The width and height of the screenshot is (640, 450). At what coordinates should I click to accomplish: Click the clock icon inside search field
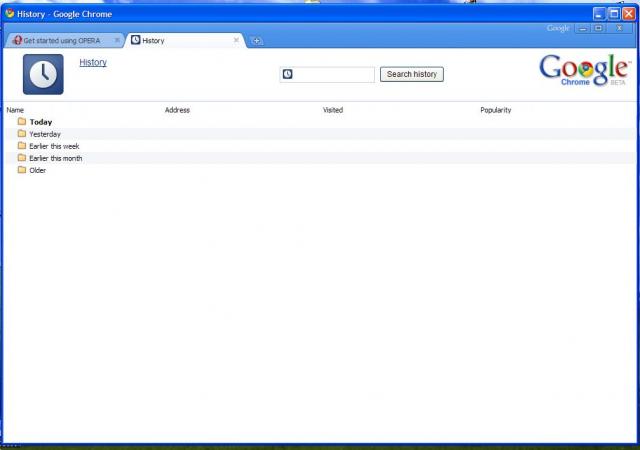click(288, 74)
